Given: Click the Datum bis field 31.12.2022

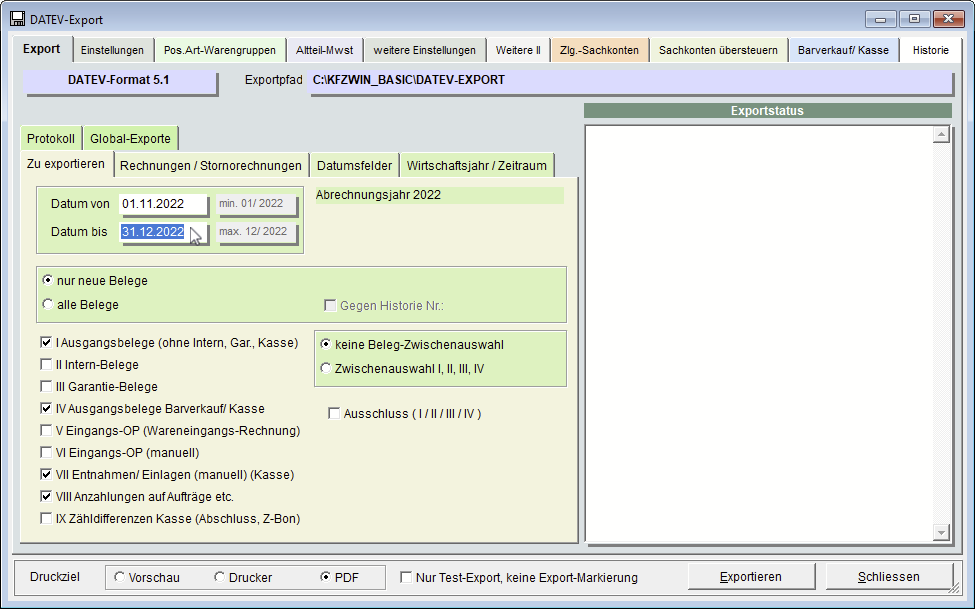Looking at the screenshot, I should [163, 232].
